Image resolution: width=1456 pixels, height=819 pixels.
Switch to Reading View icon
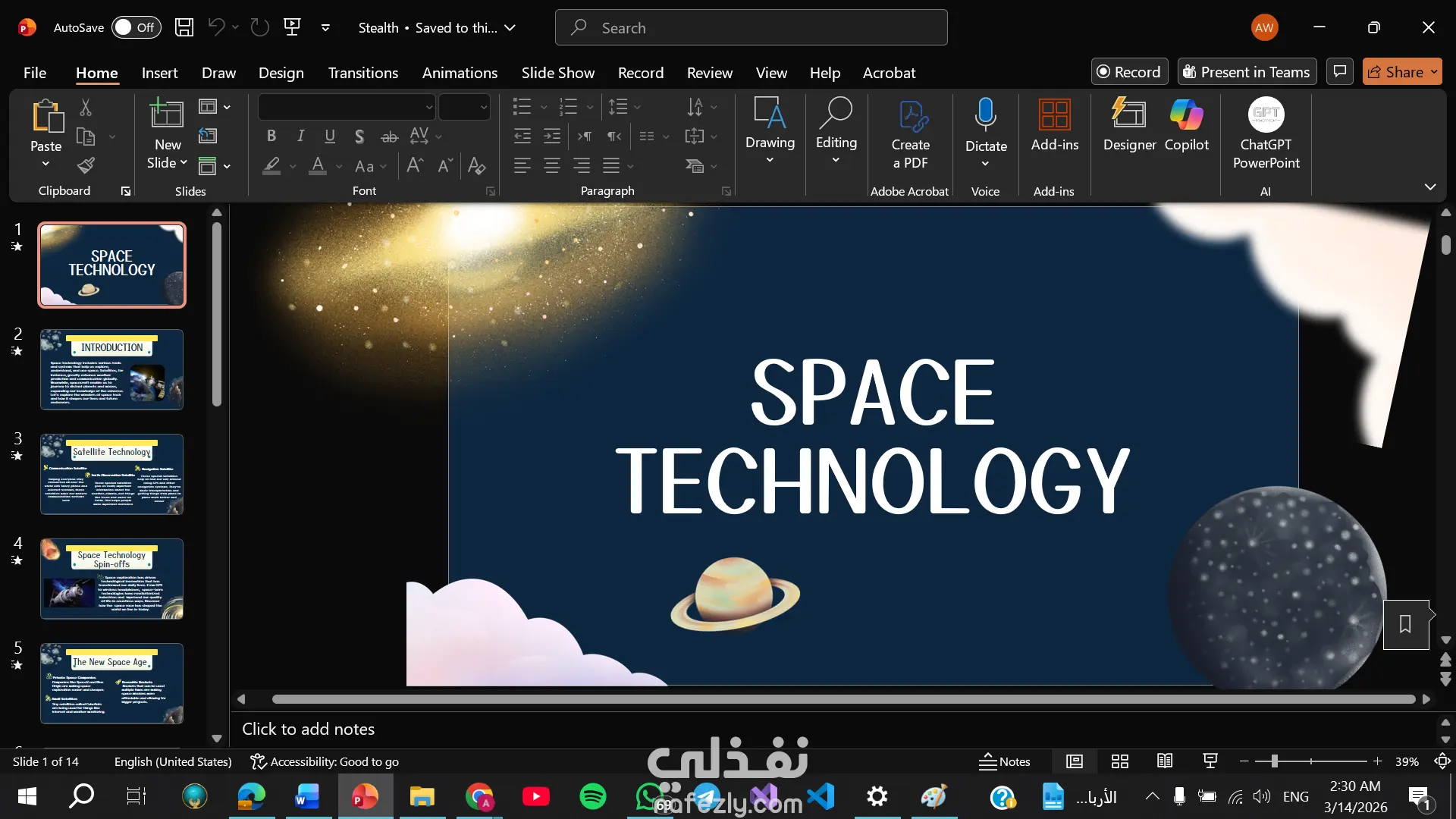point(1165,761)
